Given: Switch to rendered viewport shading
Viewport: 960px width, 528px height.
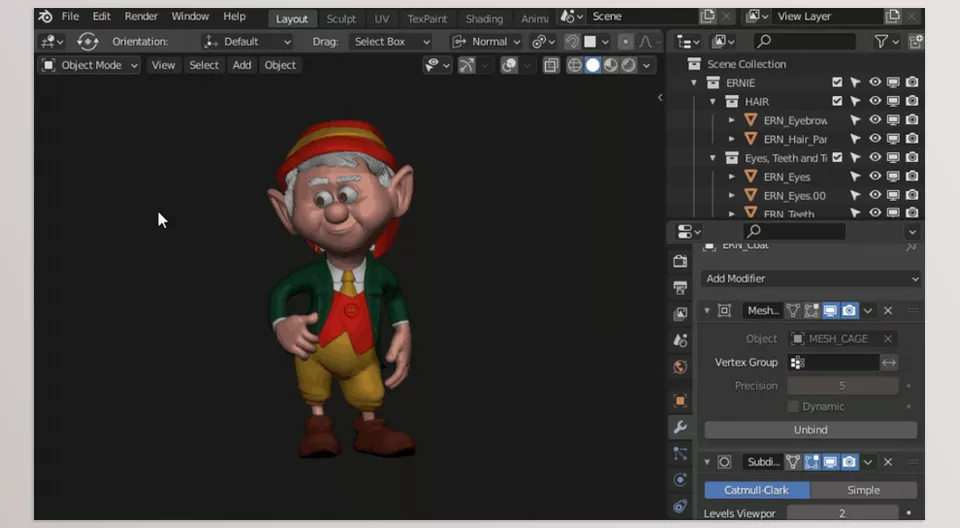Looking at the screenshot, I should [x=629, y=65].
